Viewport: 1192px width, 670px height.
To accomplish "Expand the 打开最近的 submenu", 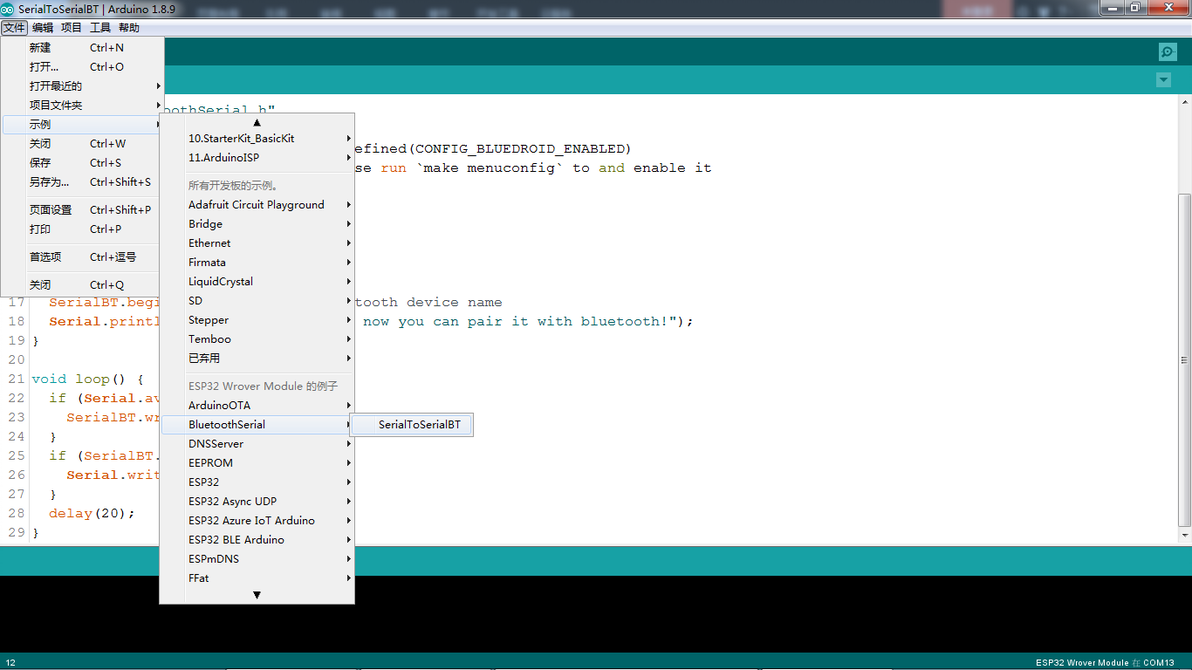I will 82,86.
